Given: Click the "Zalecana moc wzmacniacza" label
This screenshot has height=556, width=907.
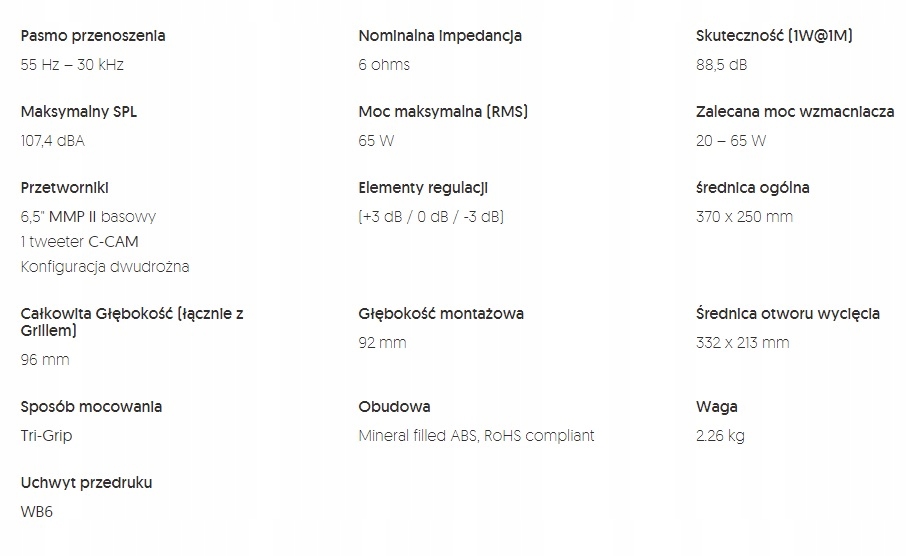Looking at the screenshot, I should pos(795,112).
